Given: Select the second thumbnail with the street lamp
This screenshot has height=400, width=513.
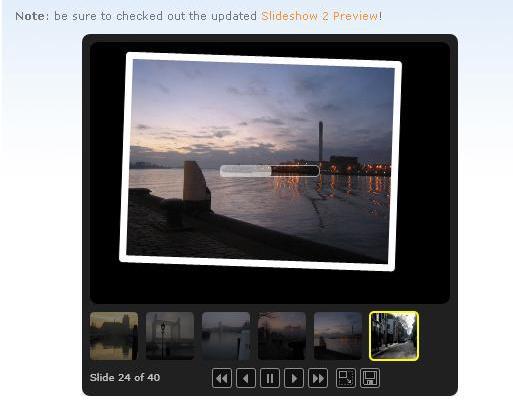Looking at the screenshot, I should point(170,336).
